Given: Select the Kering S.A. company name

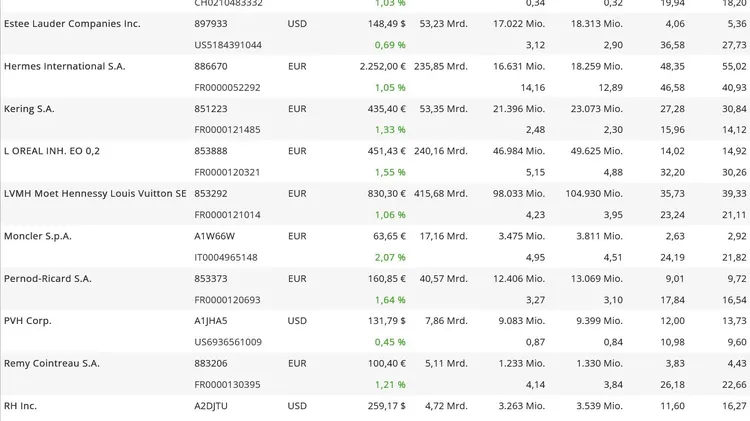Looking at the screenshot, I should [29, 109].
